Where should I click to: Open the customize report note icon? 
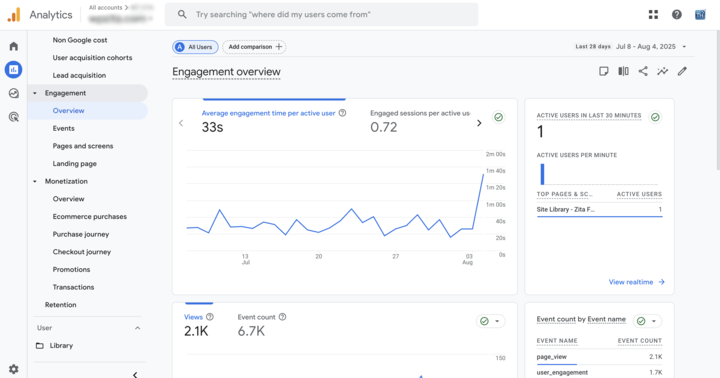pyautogui.click(x=603, y=71)
